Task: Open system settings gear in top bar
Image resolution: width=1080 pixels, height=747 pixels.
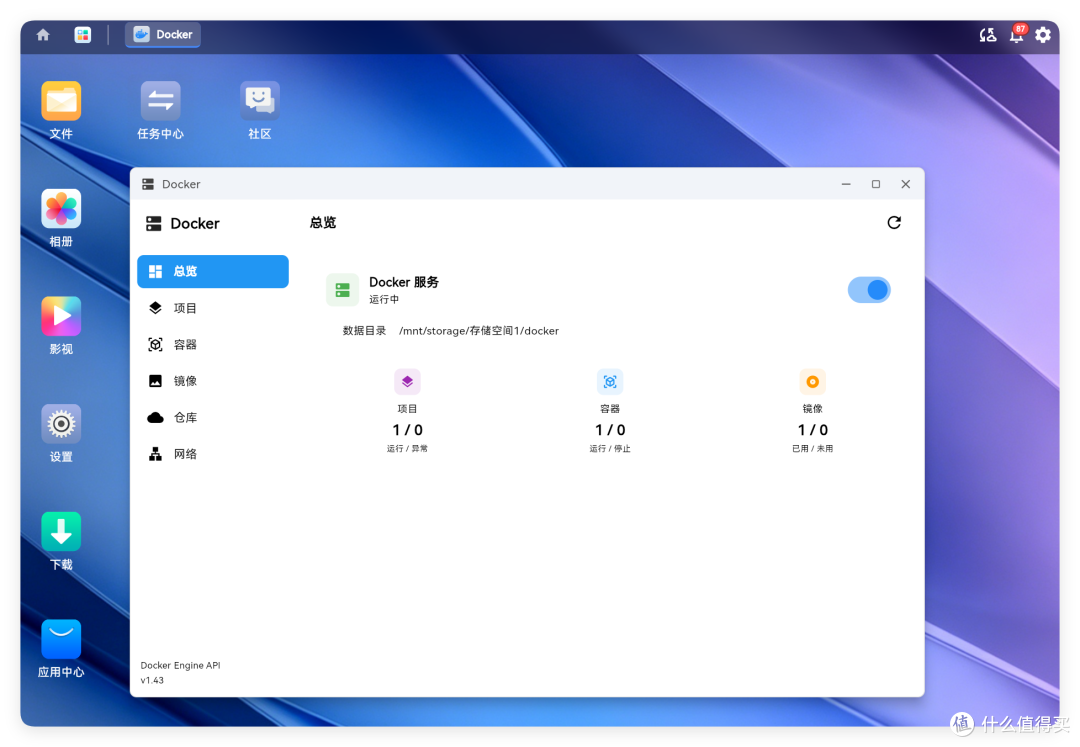Action: tap(1043, 34)
